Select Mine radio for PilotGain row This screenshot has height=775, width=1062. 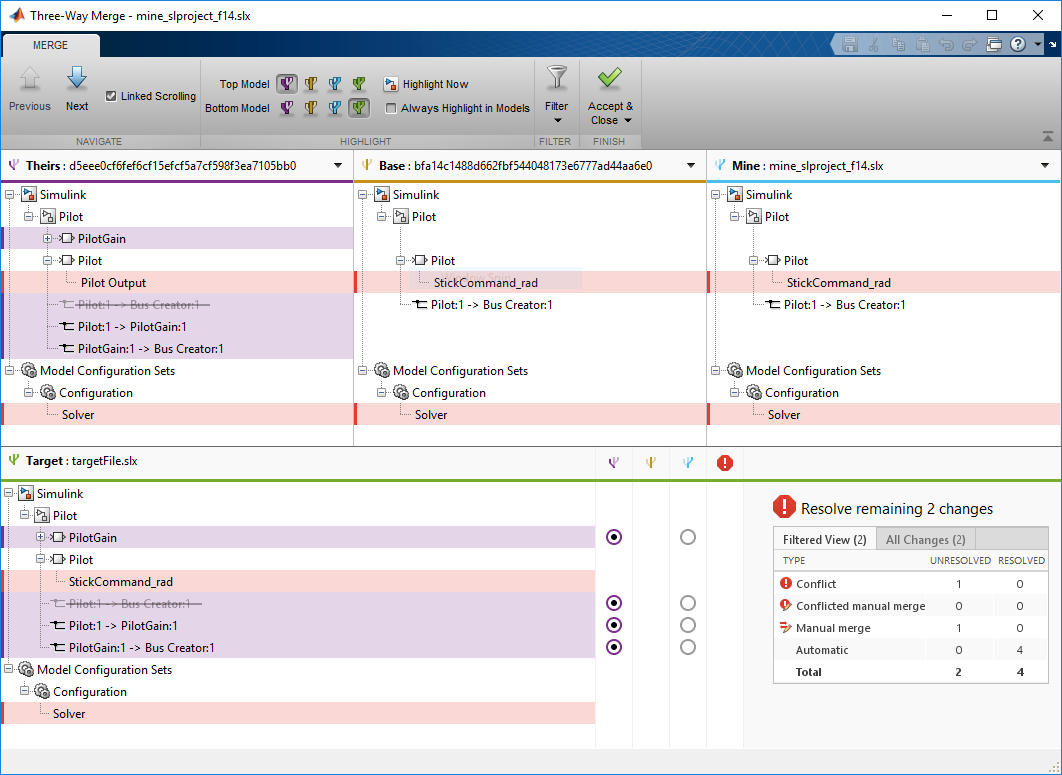point(687,537)
